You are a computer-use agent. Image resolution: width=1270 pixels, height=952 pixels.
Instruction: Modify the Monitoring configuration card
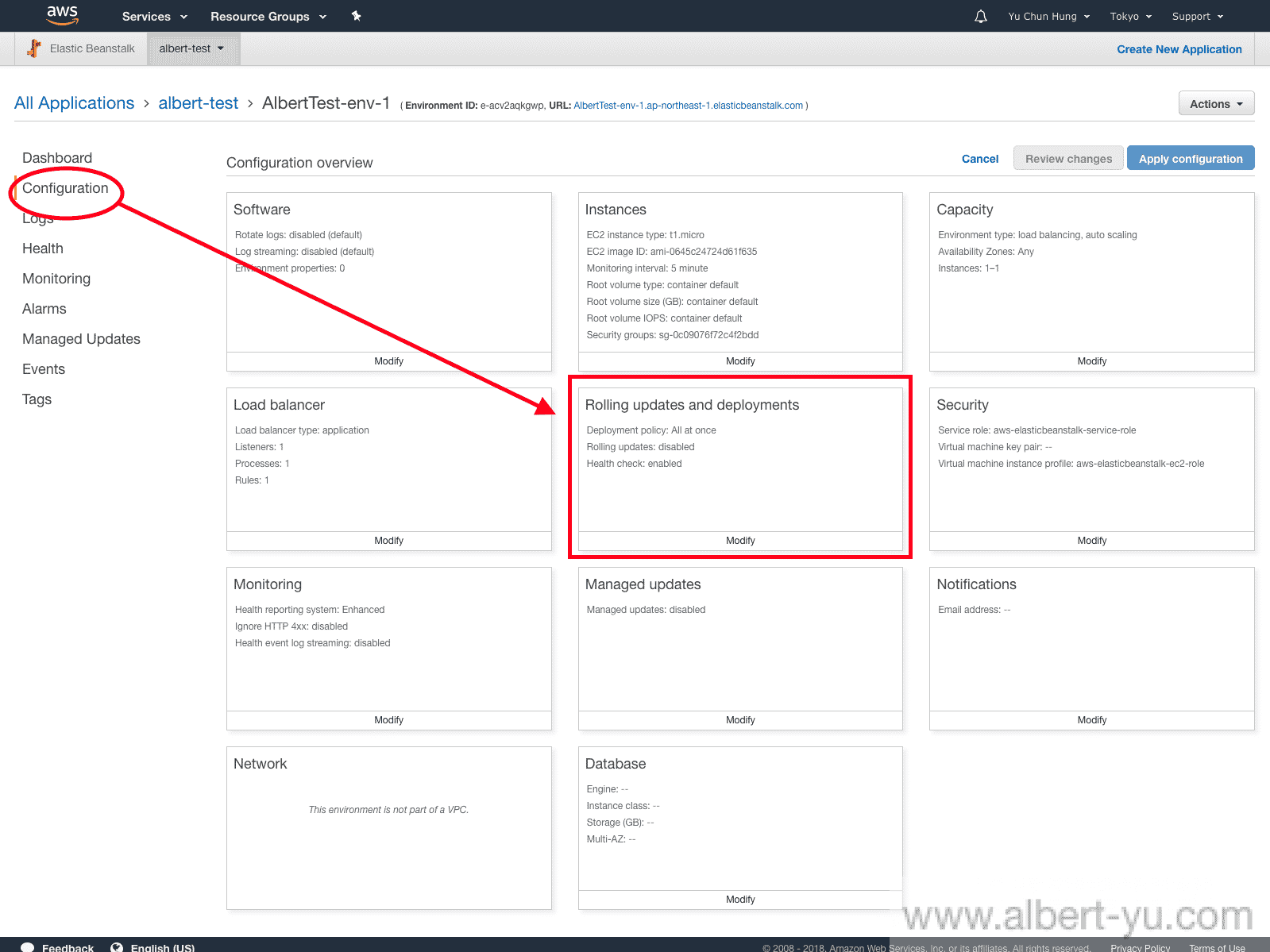tap(388, 720)
